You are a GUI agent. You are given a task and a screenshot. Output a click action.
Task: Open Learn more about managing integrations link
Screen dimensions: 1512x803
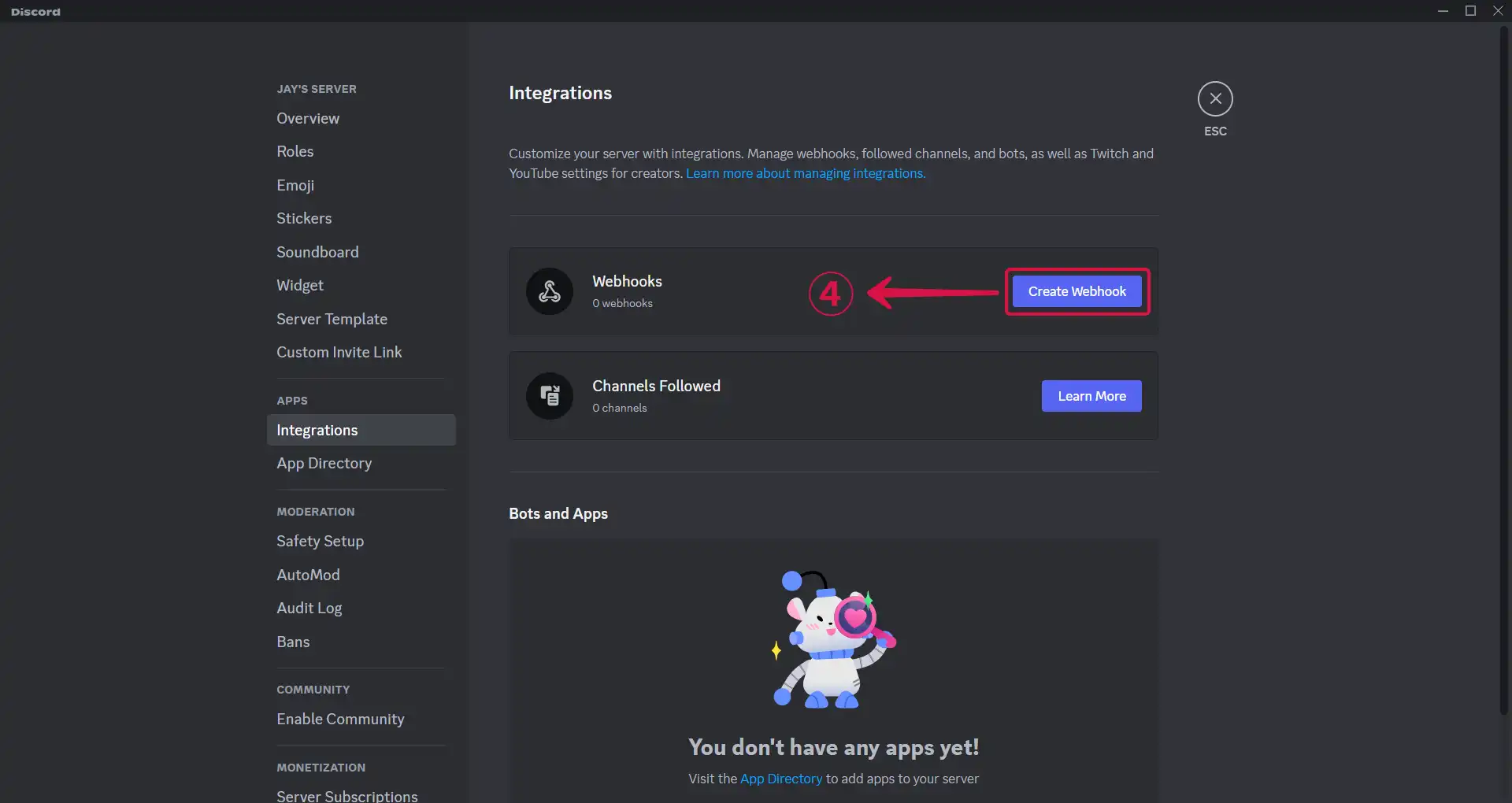point(806,173)
